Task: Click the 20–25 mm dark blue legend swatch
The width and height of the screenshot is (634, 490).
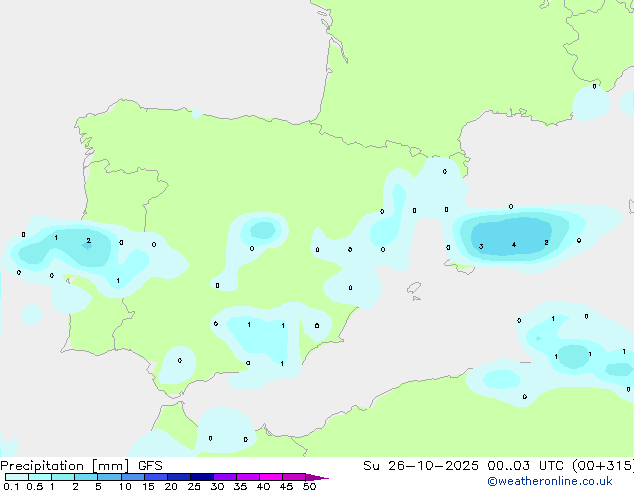Action: 179,477
